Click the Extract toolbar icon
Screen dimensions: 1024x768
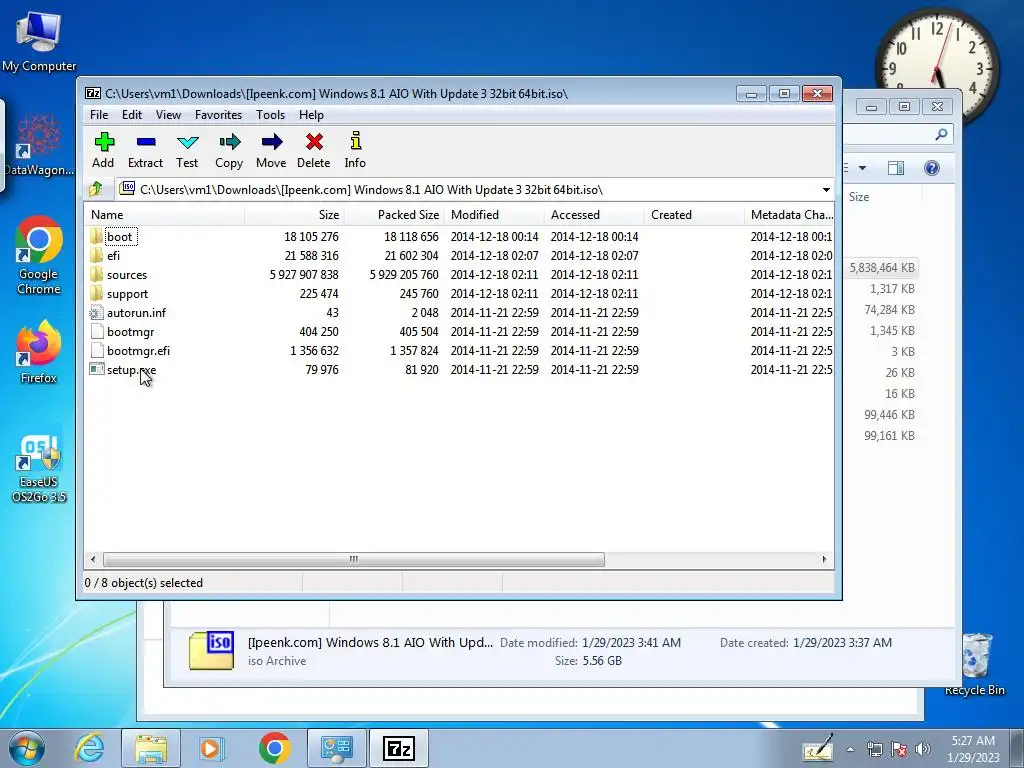pyautogui.click(x=146, y=142)
